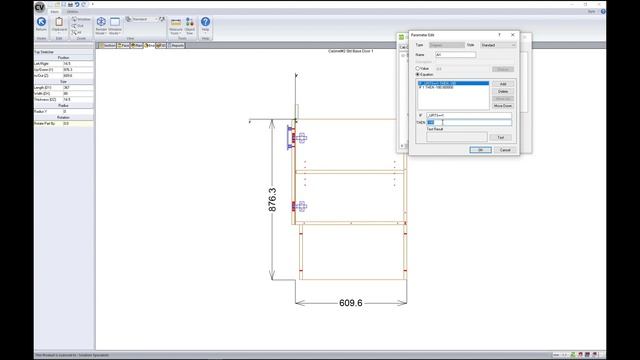640x360 pixels.
Task: Close the Parameter Edit dialog
Action: (513, 35)
